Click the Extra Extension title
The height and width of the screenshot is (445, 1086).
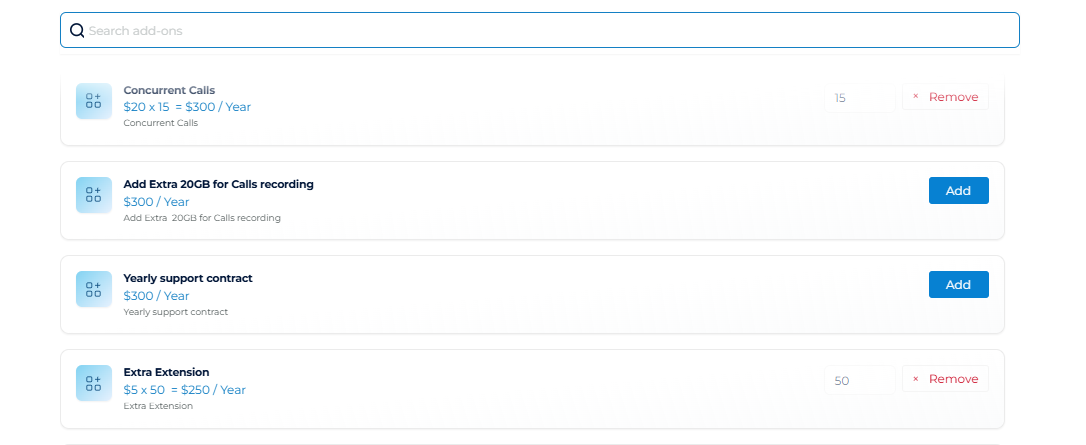coord(166,372)
